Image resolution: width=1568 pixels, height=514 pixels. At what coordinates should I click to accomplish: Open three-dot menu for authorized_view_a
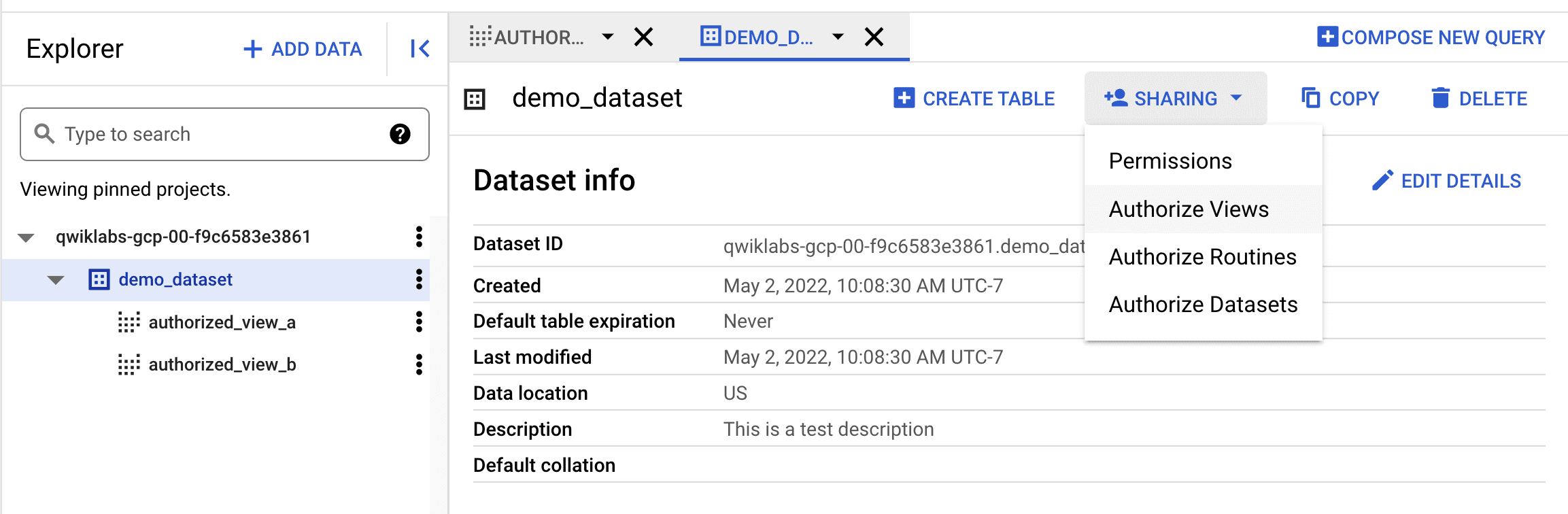[x=419, y=322]
